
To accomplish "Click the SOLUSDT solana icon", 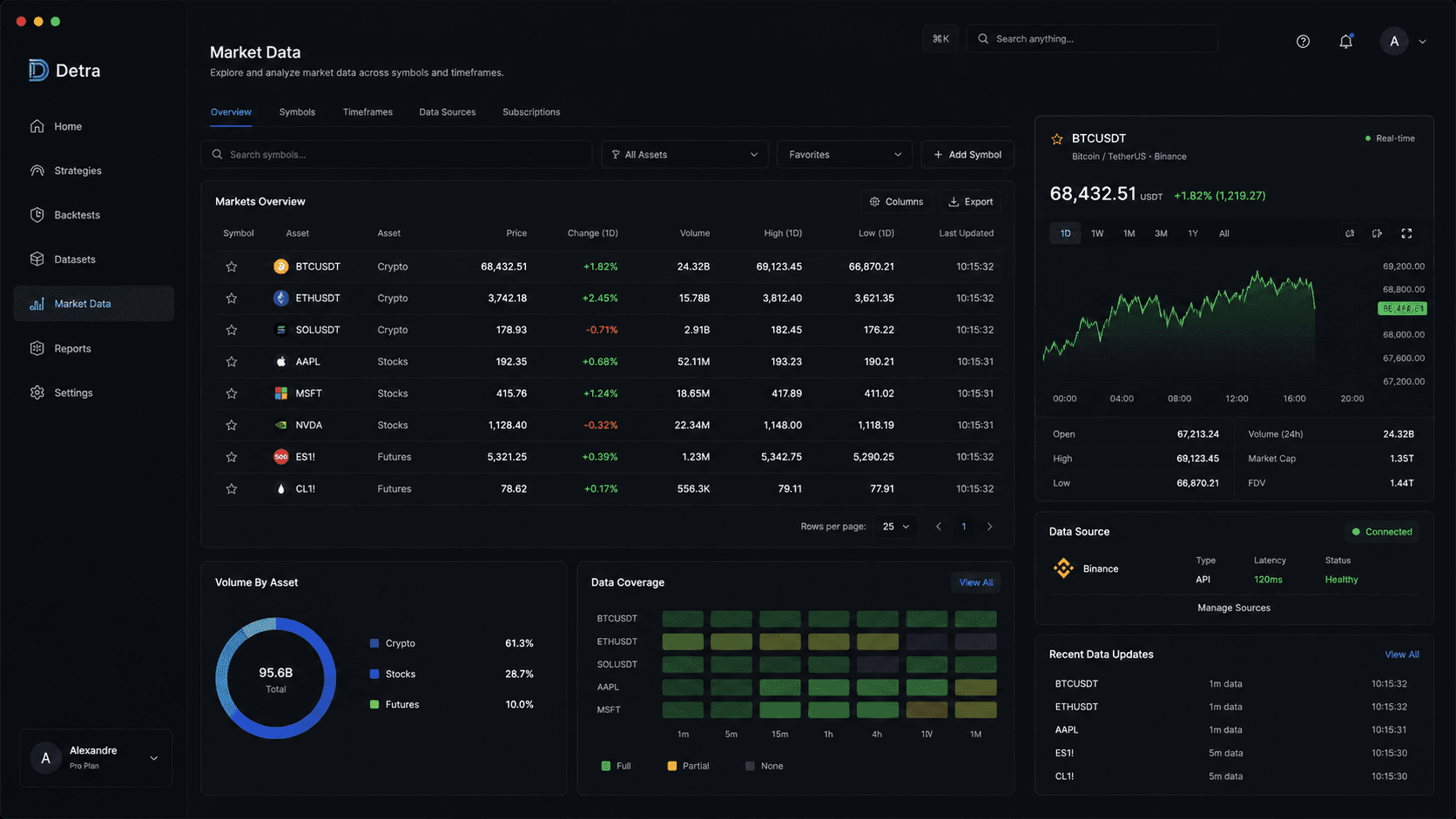I will [x=280, y=330].
